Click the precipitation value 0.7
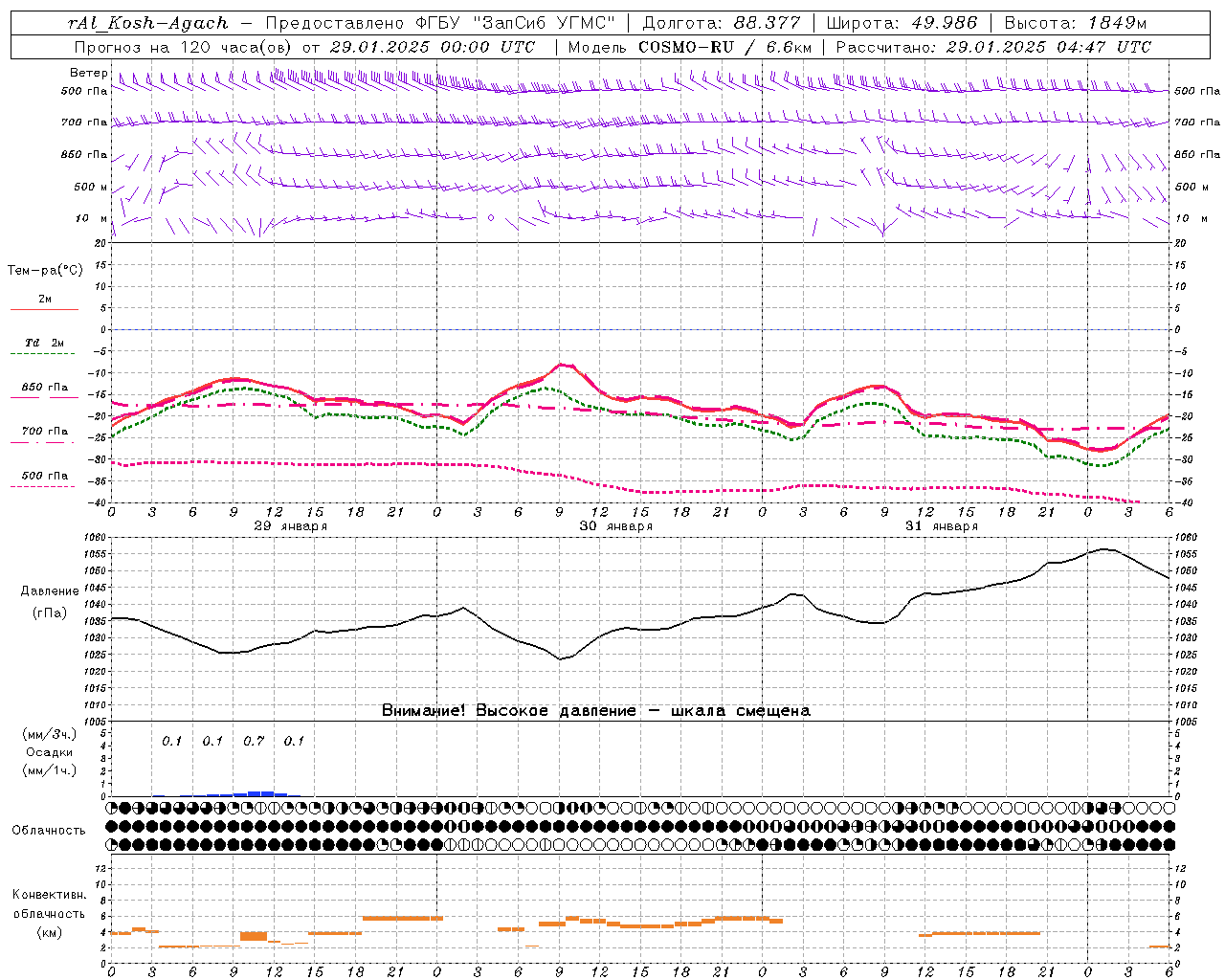Image resolution: width=1225 pixels, height=980 pixels. coord(254,741)
